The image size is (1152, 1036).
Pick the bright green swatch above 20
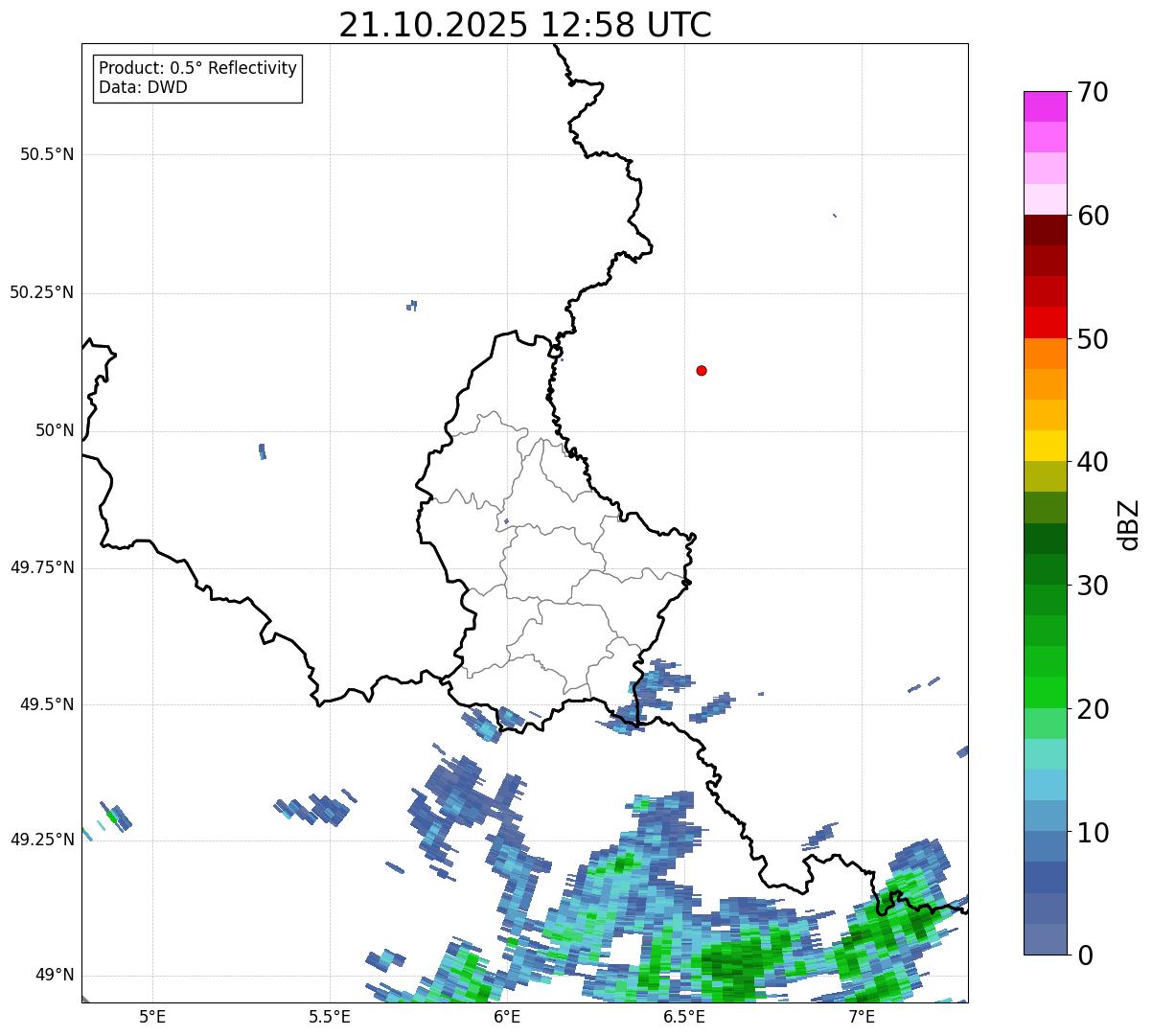(1045, 693)
